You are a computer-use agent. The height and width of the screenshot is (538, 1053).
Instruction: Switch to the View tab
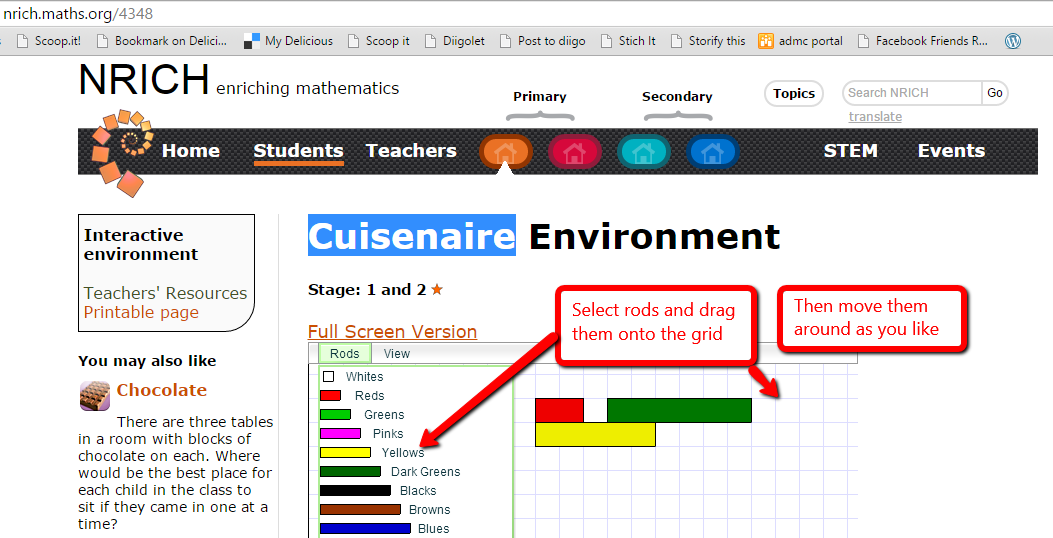tap(397, 354)
